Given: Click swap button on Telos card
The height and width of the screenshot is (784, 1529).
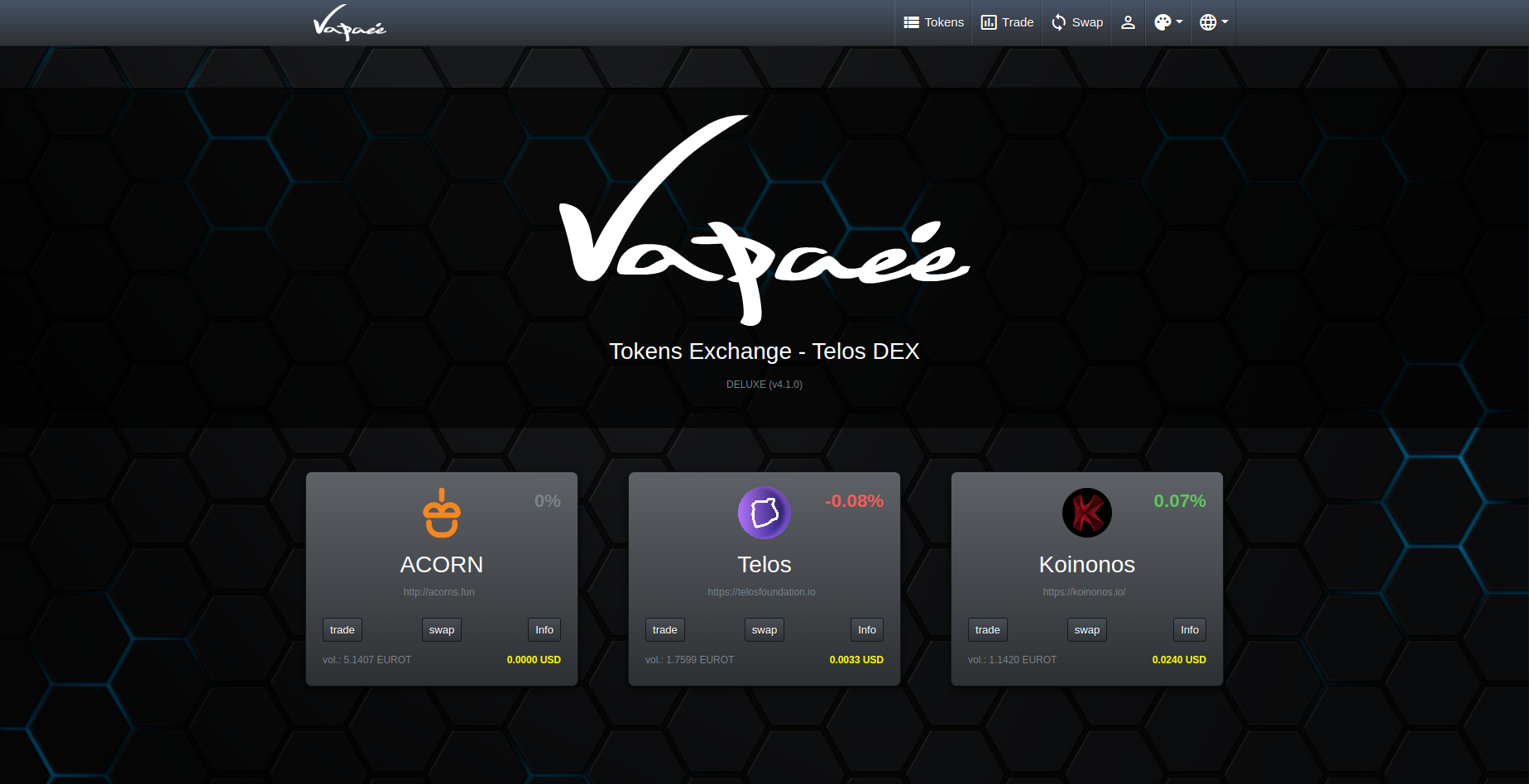Looking at the screenshot, I should pyautogui.click(x=764, y=630).
